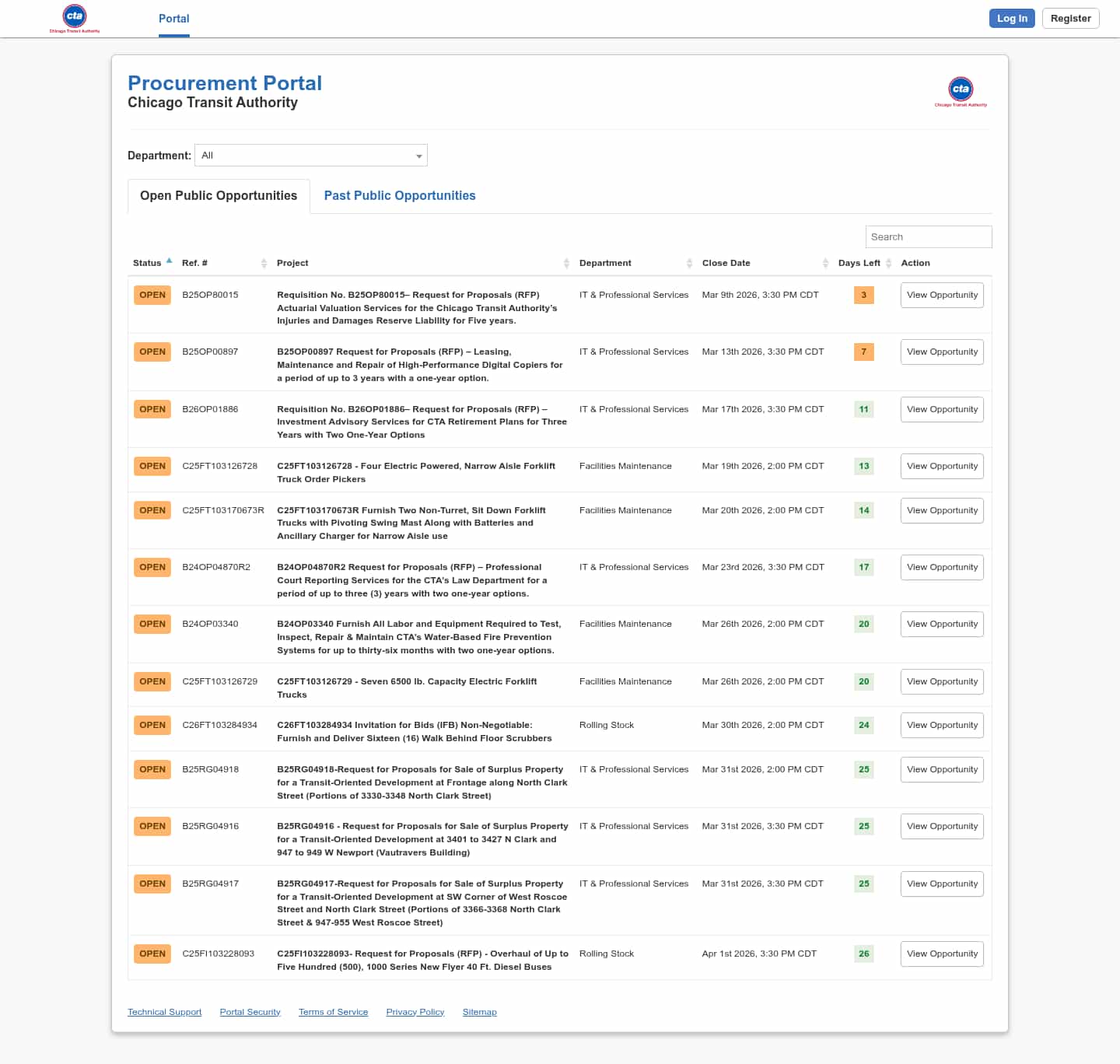1120x1064 pixels.
Task: View Opportunity for B25OP80015
Action: click(x=942, y=296)
